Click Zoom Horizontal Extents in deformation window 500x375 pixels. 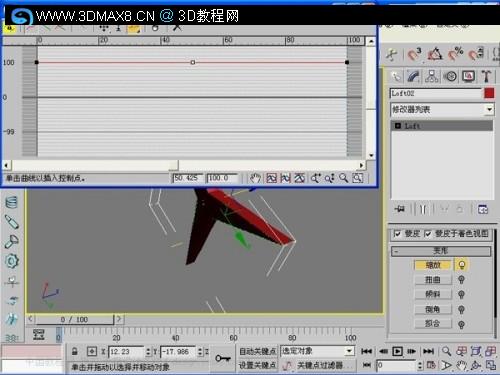coord(285,178)
